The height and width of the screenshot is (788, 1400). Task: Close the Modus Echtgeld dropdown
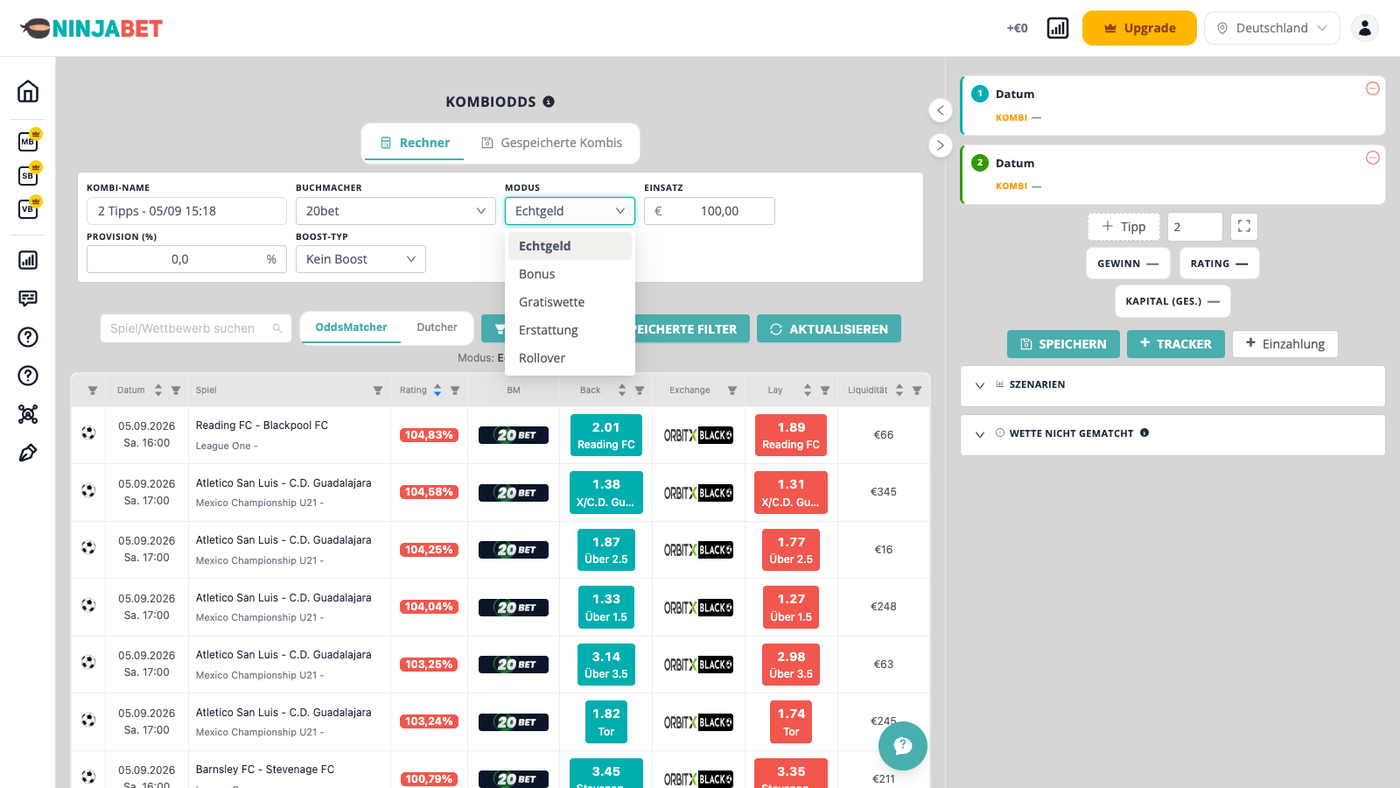coord(570,211)
